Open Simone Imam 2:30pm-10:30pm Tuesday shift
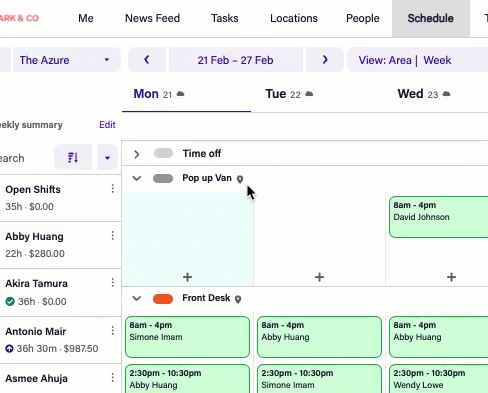The height and width of the screenshot is (393, 488). tap(319, 379)
